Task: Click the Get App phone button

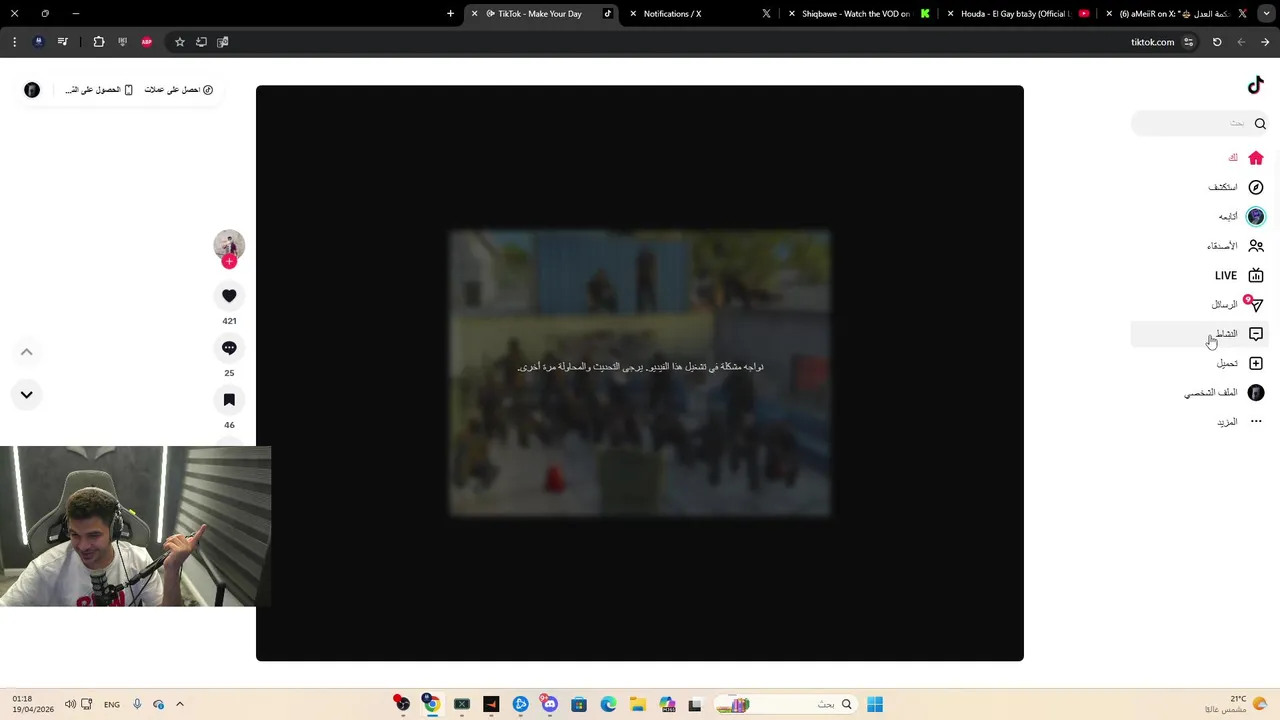Action: click(99, 90)
